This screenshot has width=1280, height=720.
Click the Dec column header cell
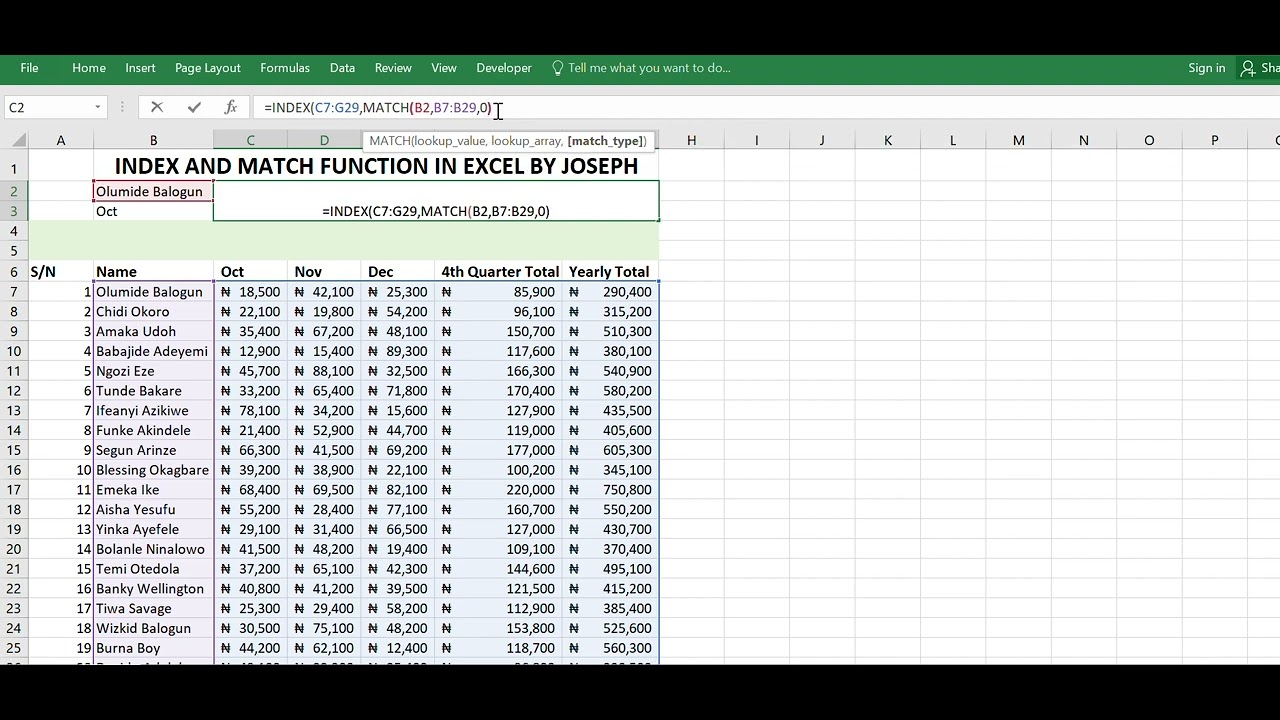coord(398,272)
